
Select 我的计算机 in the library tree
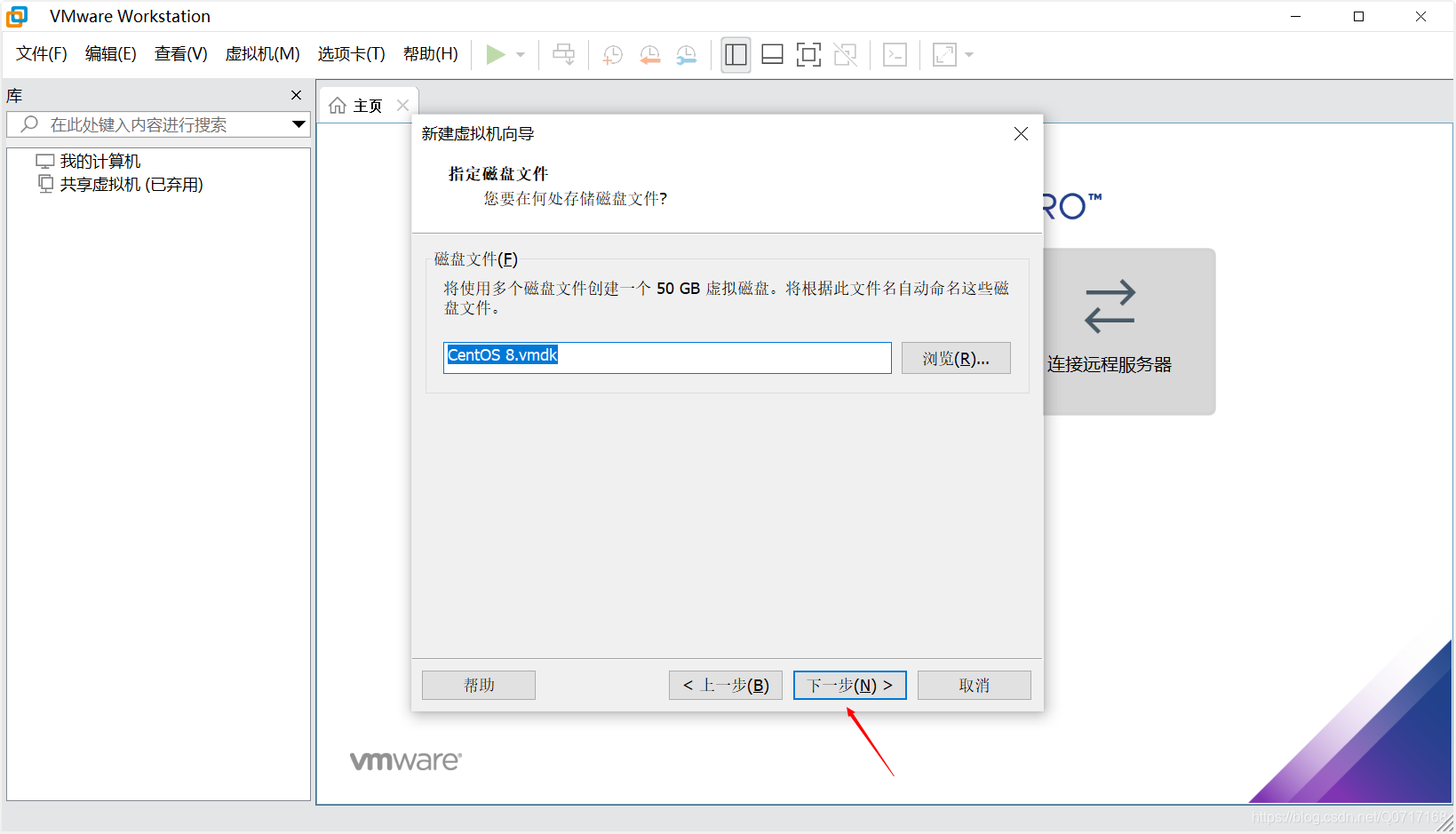89,162
